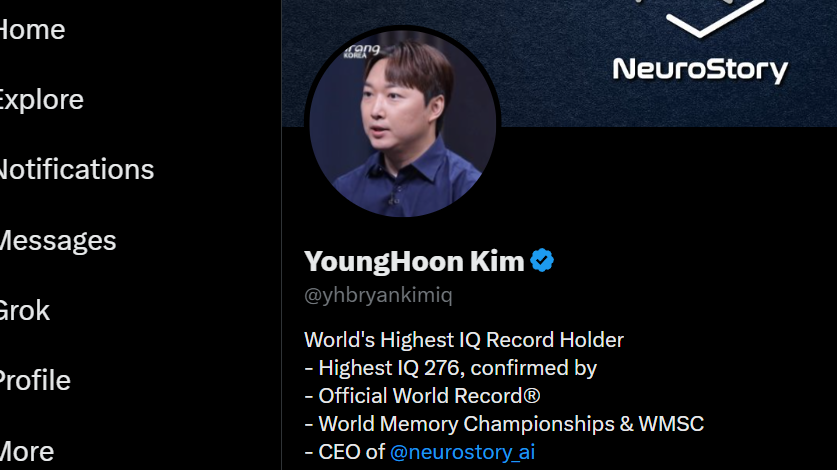This screenshot has width=837, height=470.
Task: Expand the More menu in sidebar
Action: point(26,451)
